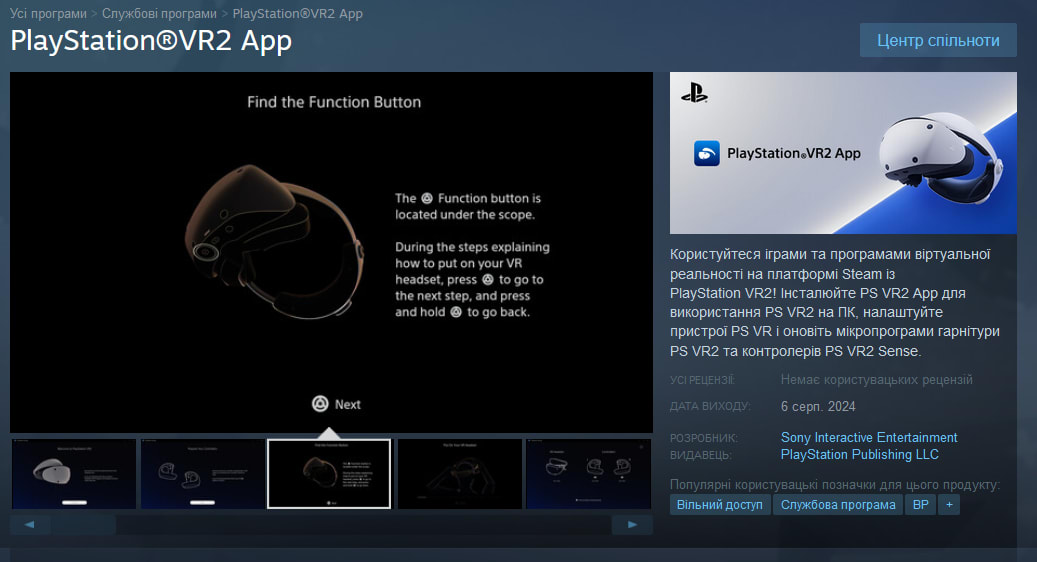
Task: Select second thumbnail showing Sense controllers
Action: point(202,474)
